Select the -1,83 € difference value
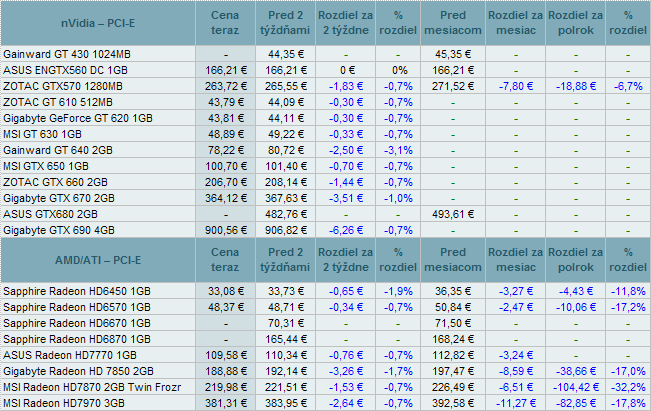The image size is (651, 411). (346, 86)
